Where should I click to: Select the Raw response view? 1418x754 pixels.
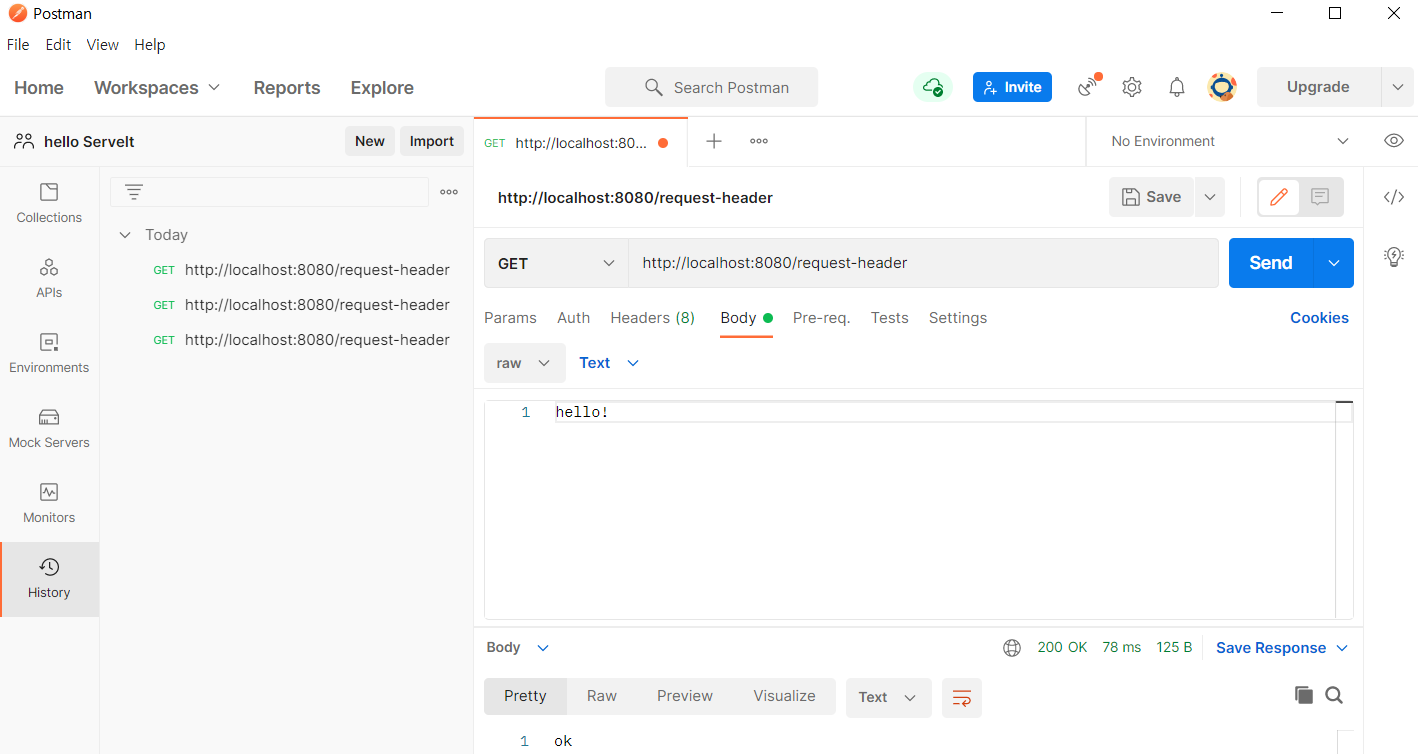[602, 696]
